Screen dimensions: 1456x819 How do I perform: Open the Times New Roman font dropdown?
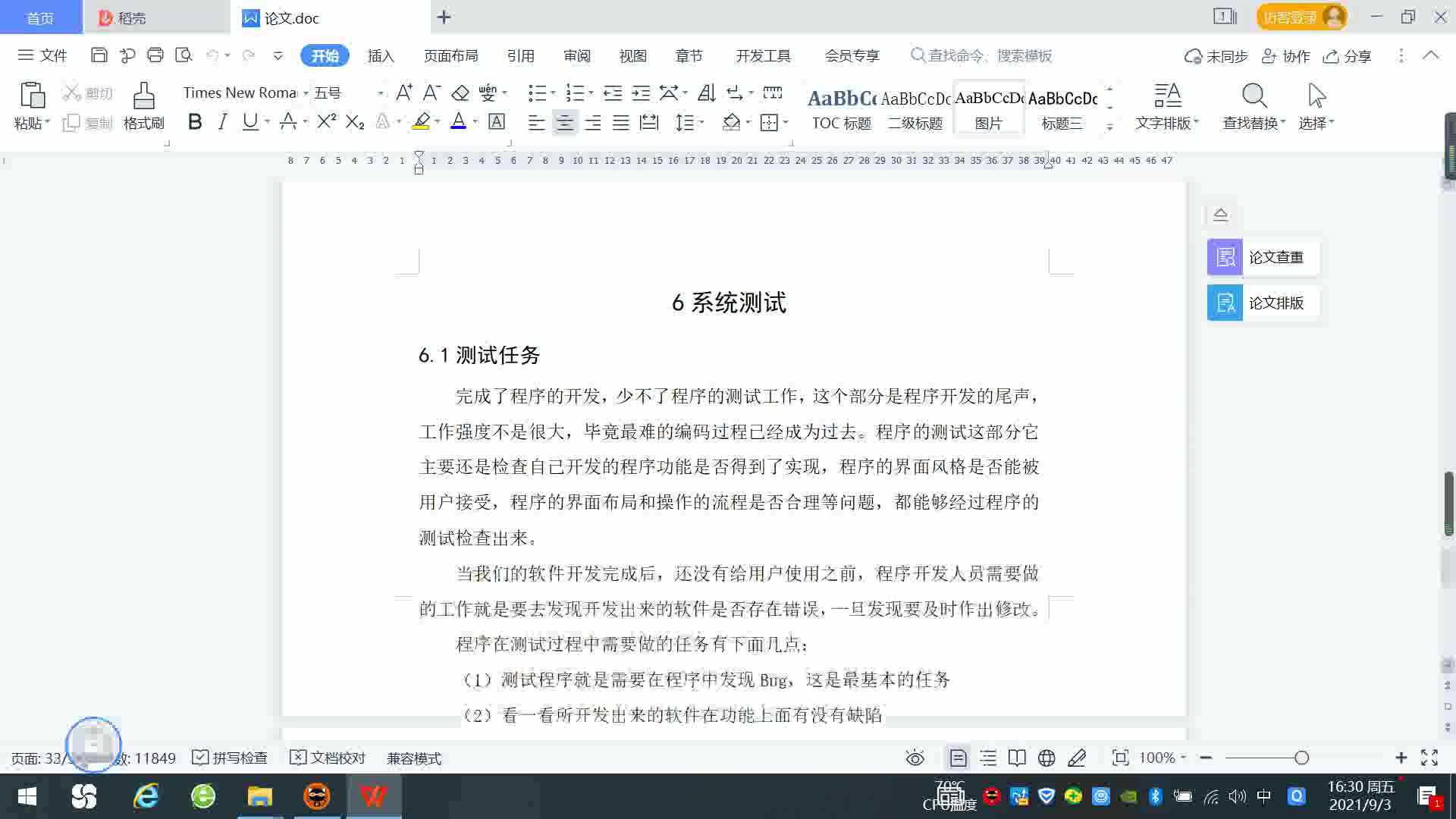[x=306, y=93]
